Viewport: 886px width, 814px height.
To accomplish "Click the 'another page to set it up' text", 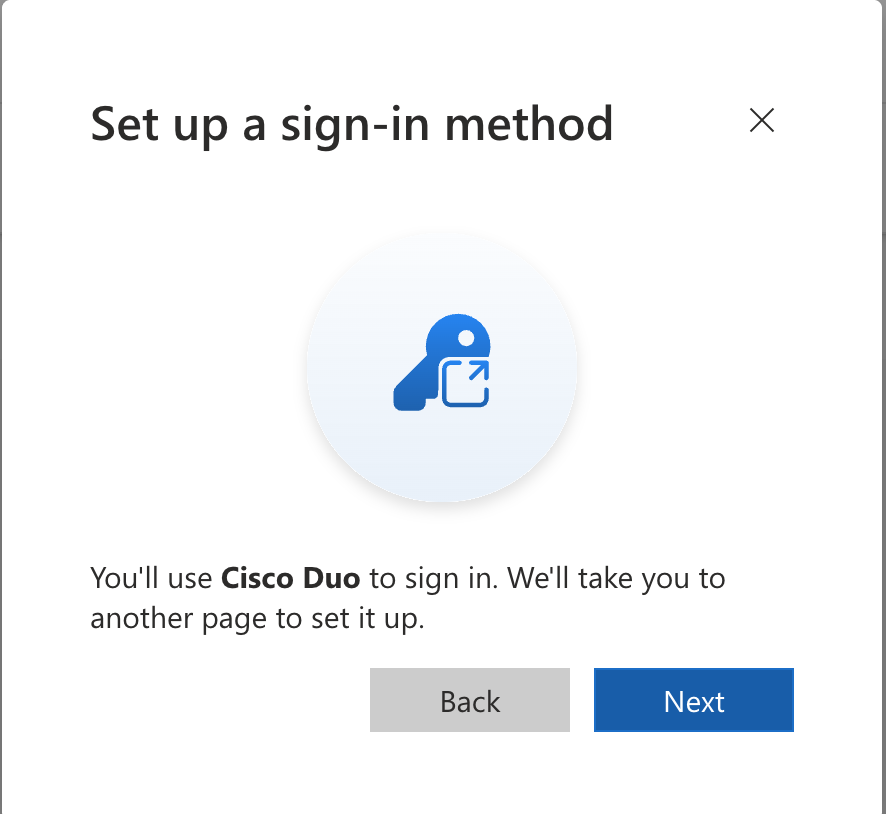I will (257, 619).
